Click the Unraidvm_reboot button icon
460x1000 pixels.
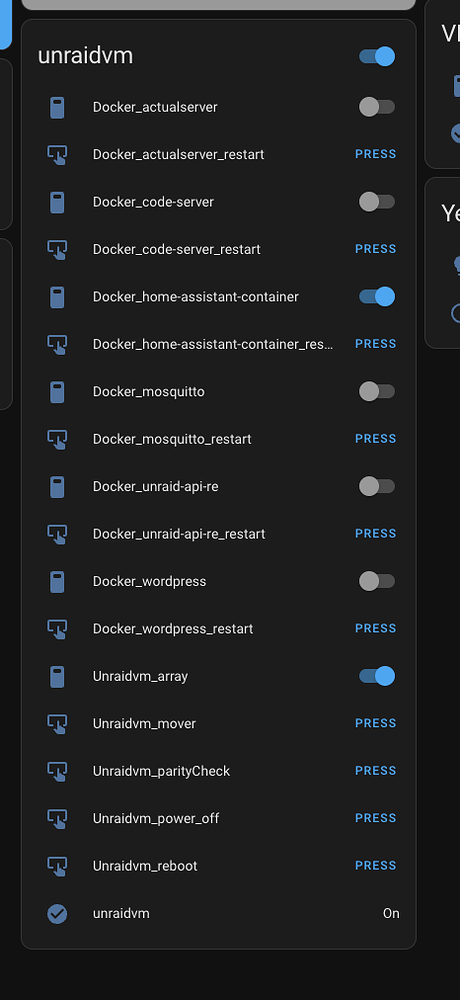point(57,866)
